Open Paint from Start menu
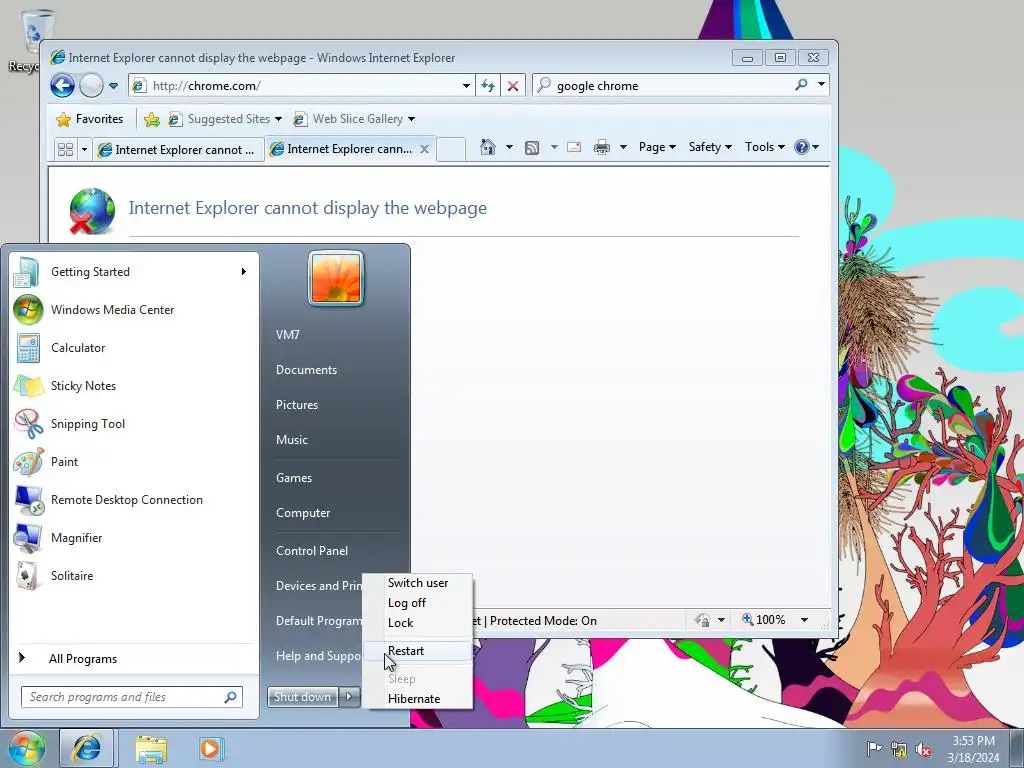Image resolution: width=1024 pixels, height=768 pixels. click(x=133, y=462)
